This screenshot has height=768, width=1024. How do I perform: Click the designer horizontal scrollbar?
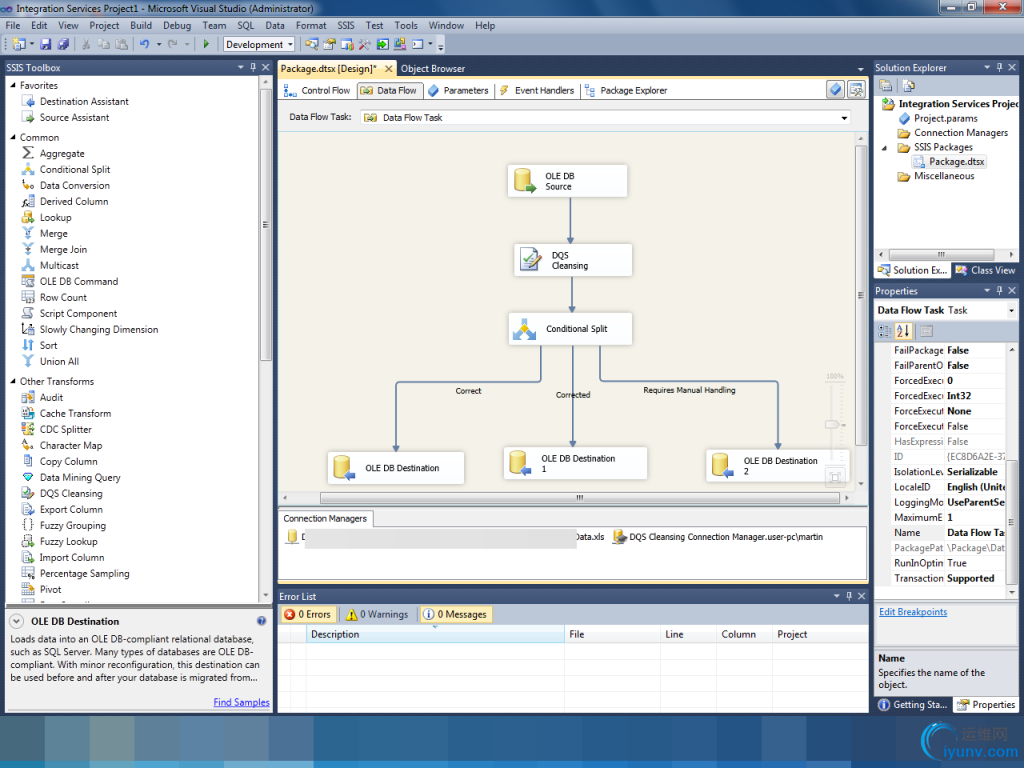pyautogui.click(x=579, y=498)
